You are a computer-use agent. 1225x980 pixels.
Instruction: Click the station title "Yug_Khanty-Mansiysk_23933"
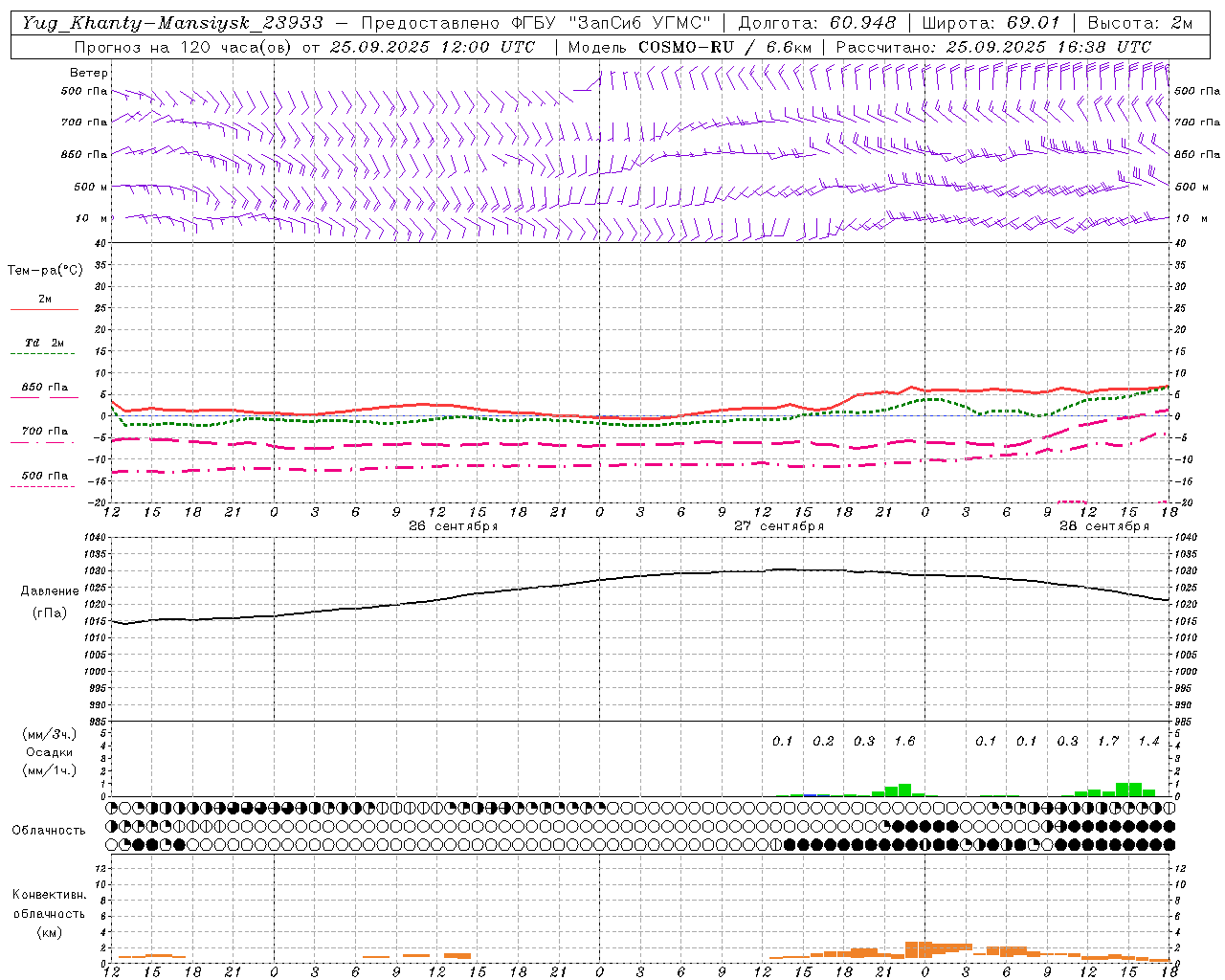pos(172,23)
